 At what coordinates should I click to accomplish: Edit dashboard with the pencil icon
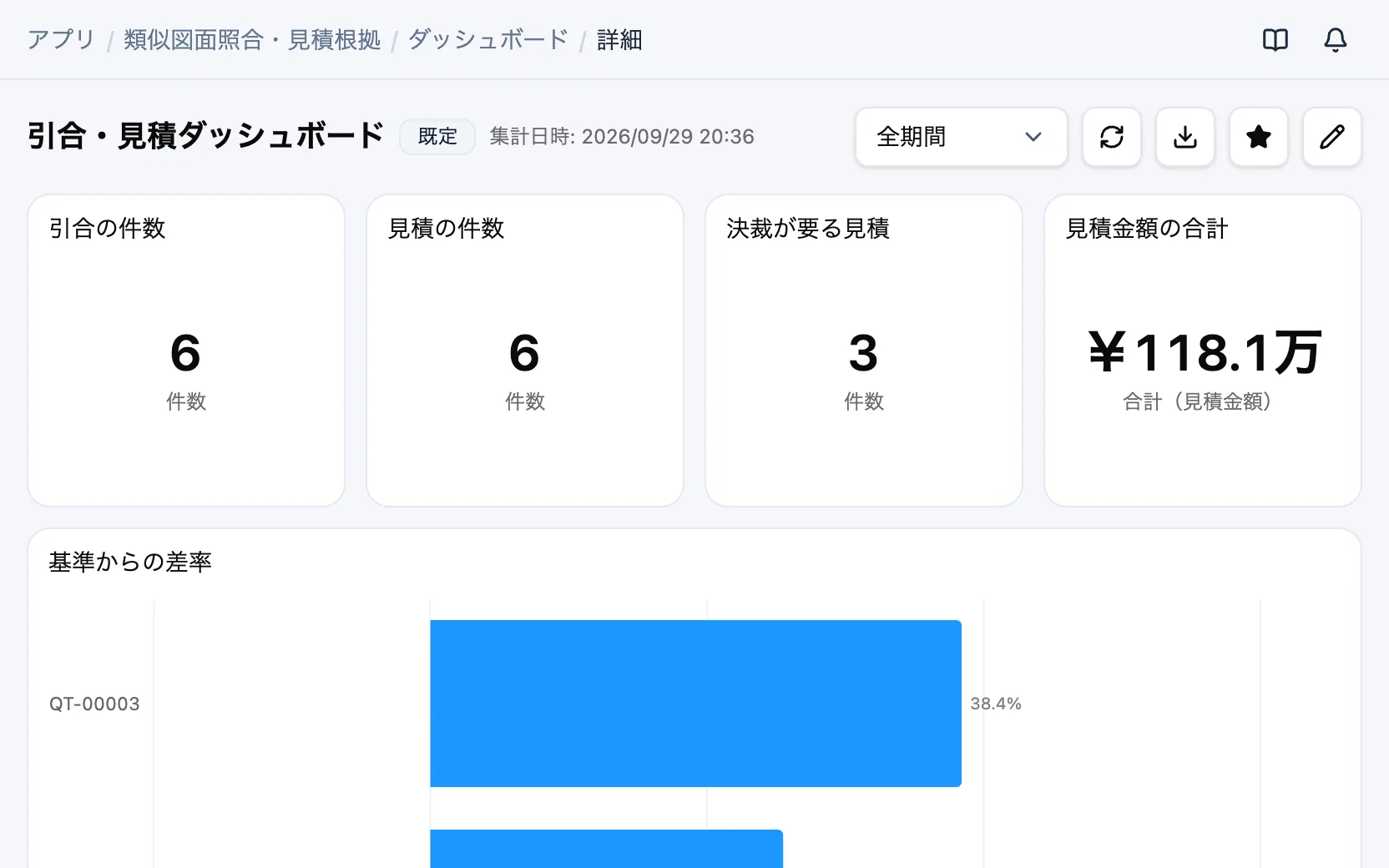pyautogui.click(x=1332, y=137)
